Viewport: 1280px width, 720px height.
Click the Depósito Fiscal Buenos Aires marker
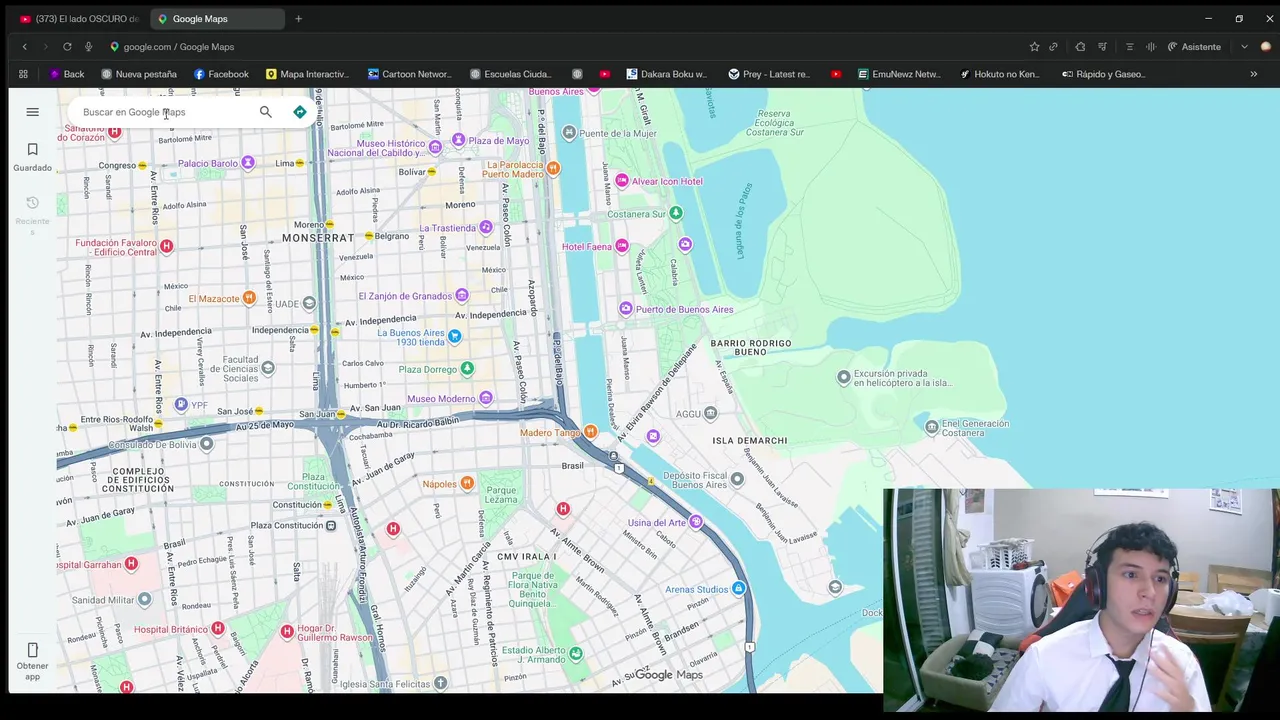(737, 480)
